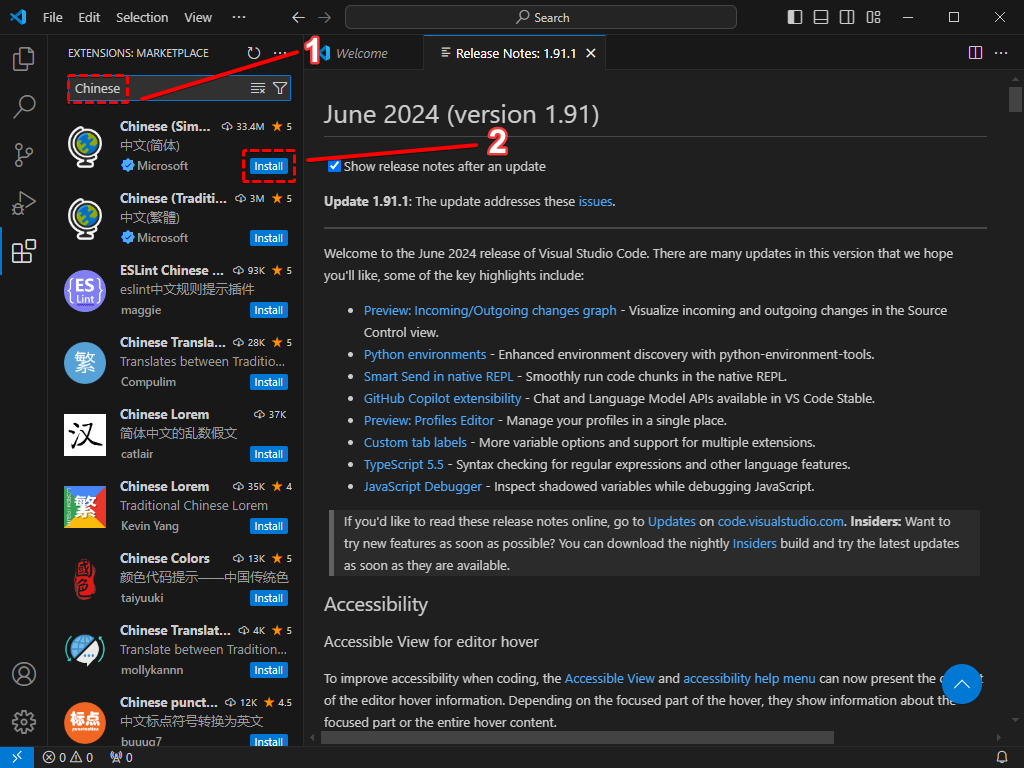Open Source Control view
Viewport: 1024px width, 768px height.
[x=24, y=154]
